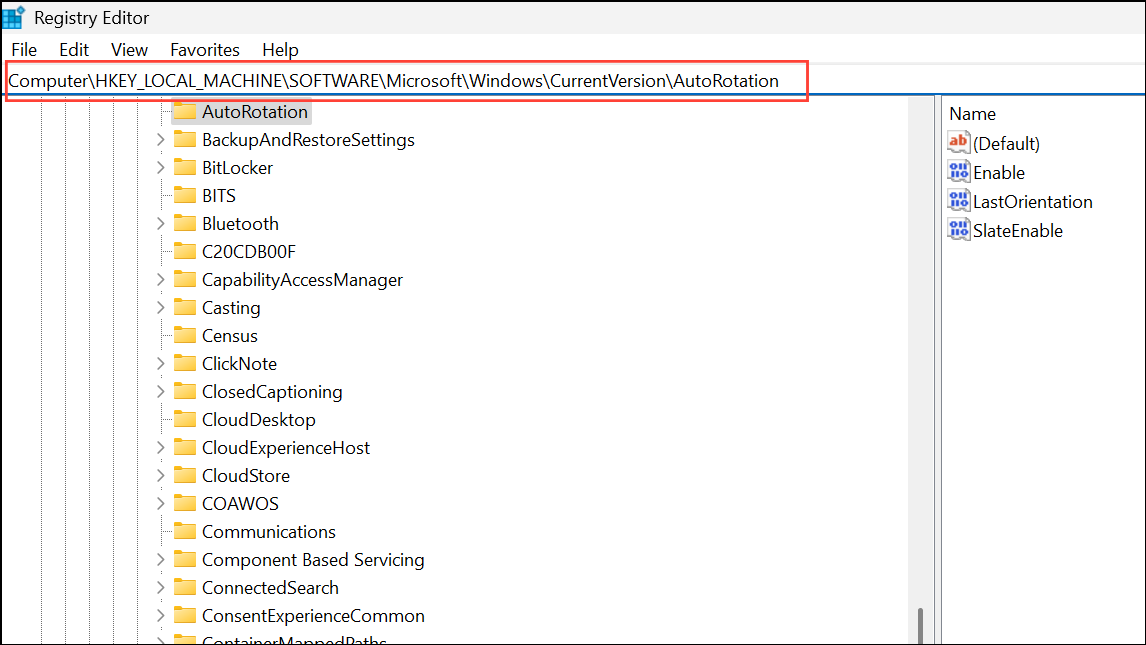Click the Registry Editor app icon

pos(14,18)
